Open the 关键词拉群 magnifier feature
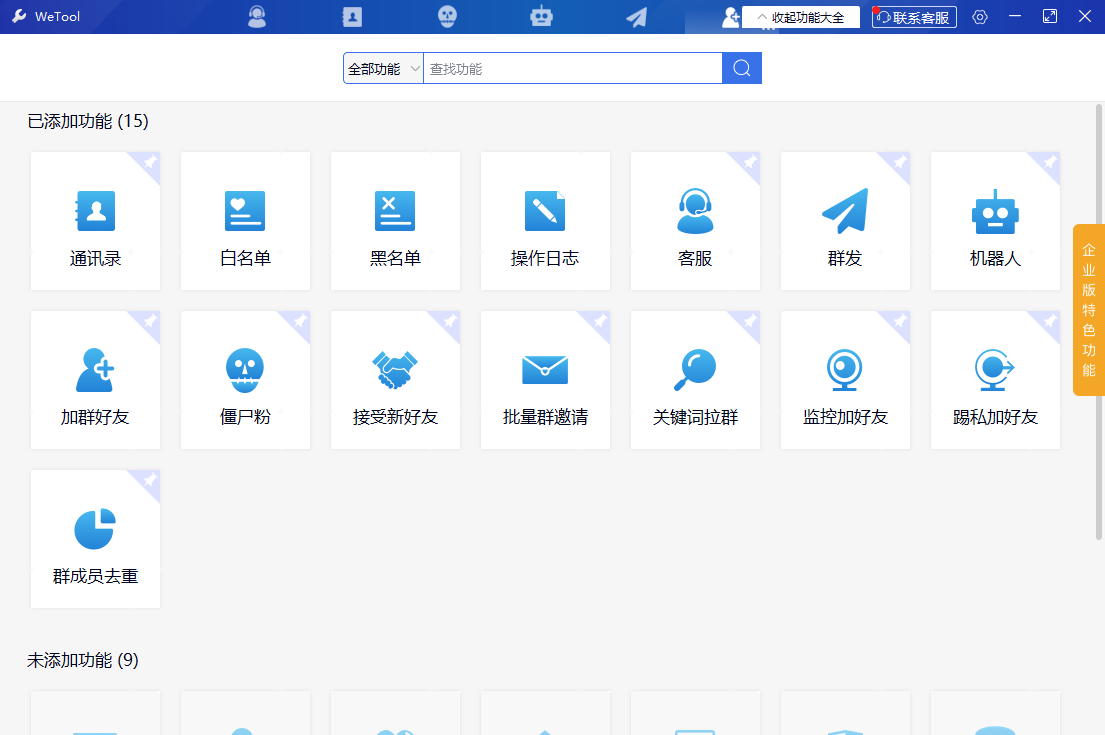1105x735 pixels. click(696, 380)
